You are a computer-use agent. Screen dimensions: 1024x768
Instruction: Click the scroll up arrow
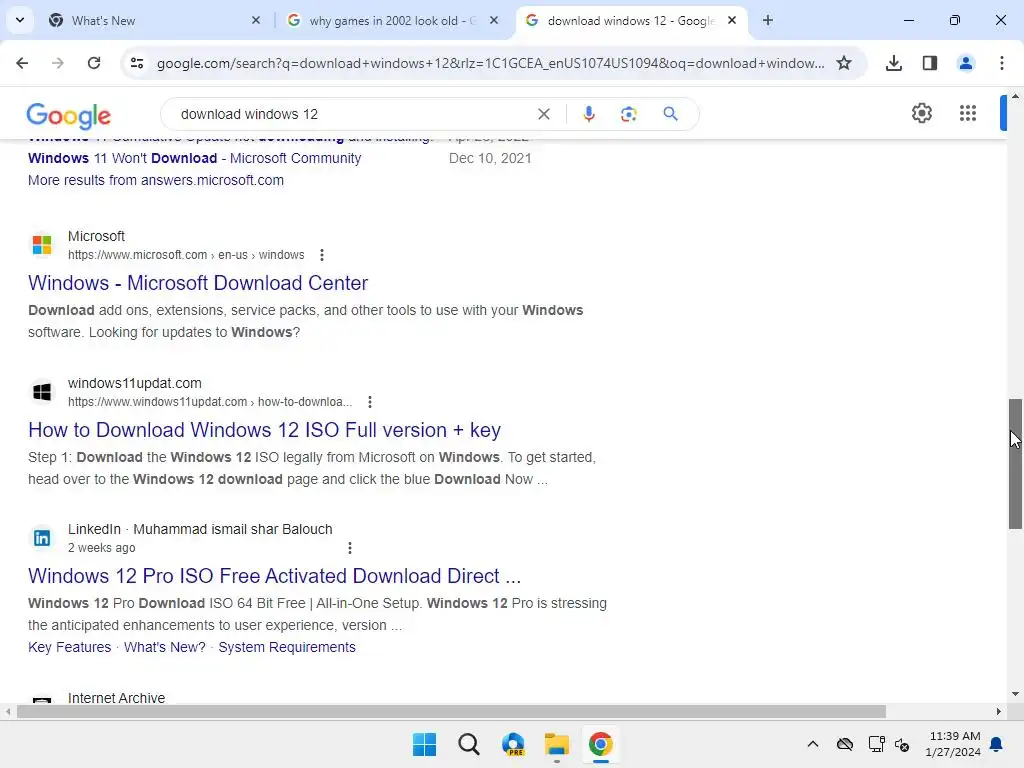coord(1015,97)
